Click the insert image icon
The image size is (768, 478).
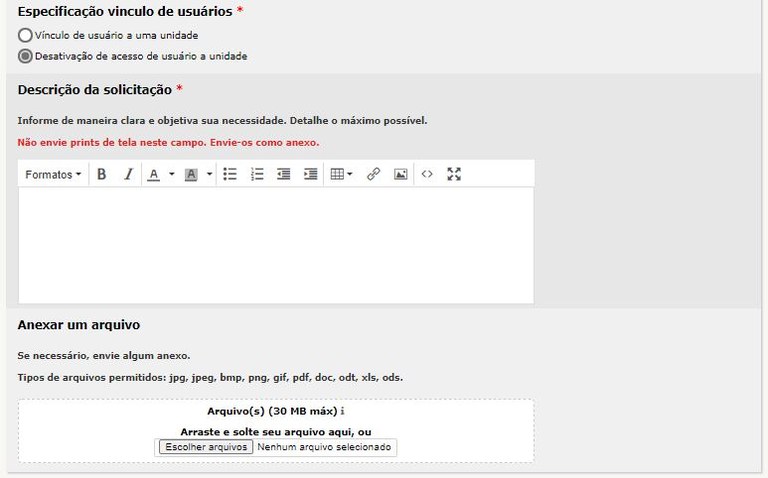point(400,174)
